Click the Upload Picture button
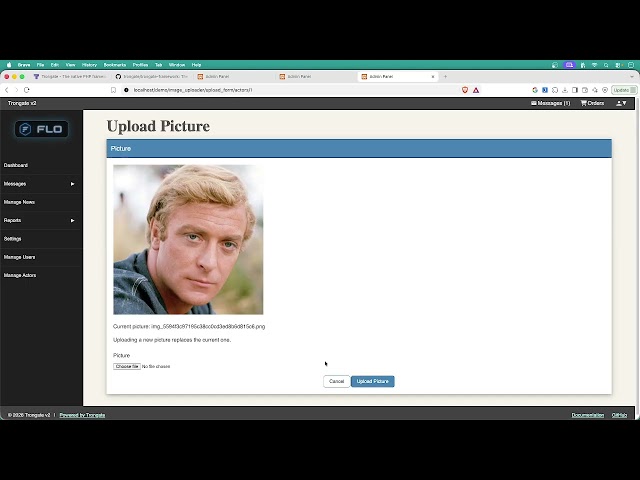 373,381
